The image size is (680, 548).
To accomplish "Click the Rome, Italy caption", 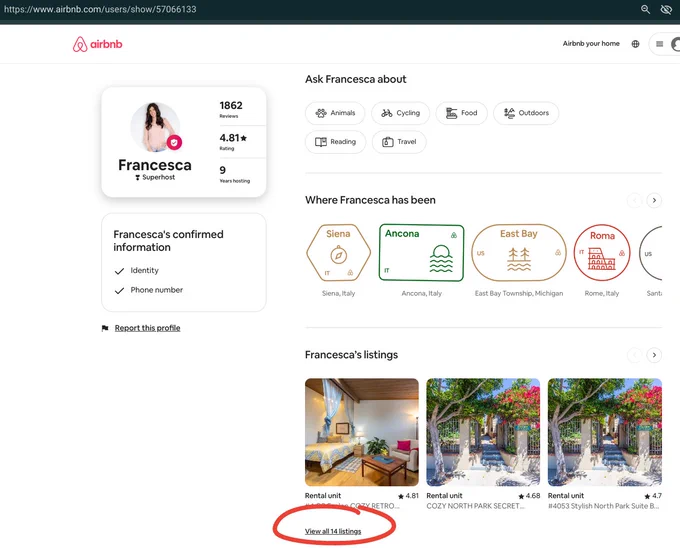I will pyautogui.click(x=602, y=294).
